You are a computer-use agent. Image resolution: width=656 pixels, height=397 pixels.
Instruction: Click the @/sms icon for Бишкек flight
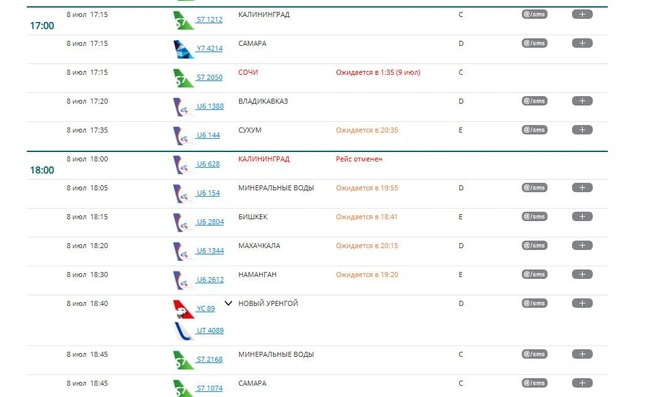(x=534, y=216)
